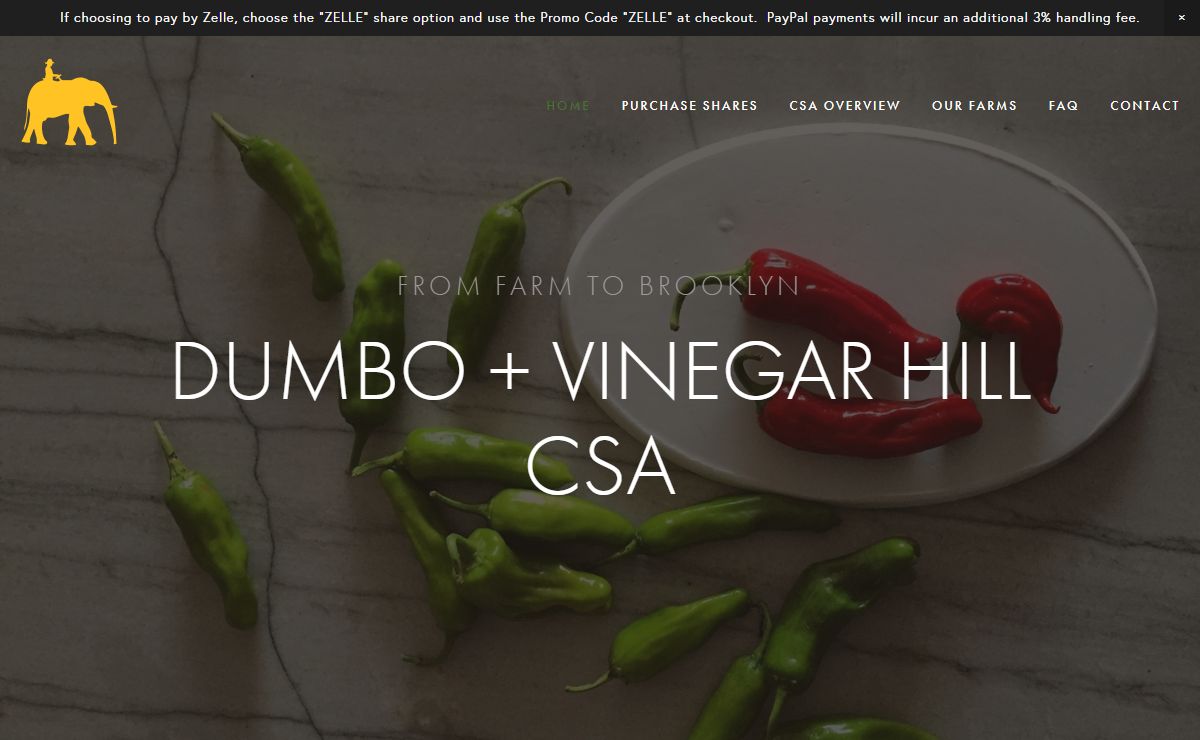Click the curled red pepper on the plate
Image resolution: width=1200 pixels, height=740 pixels.
click(1010, 335)
